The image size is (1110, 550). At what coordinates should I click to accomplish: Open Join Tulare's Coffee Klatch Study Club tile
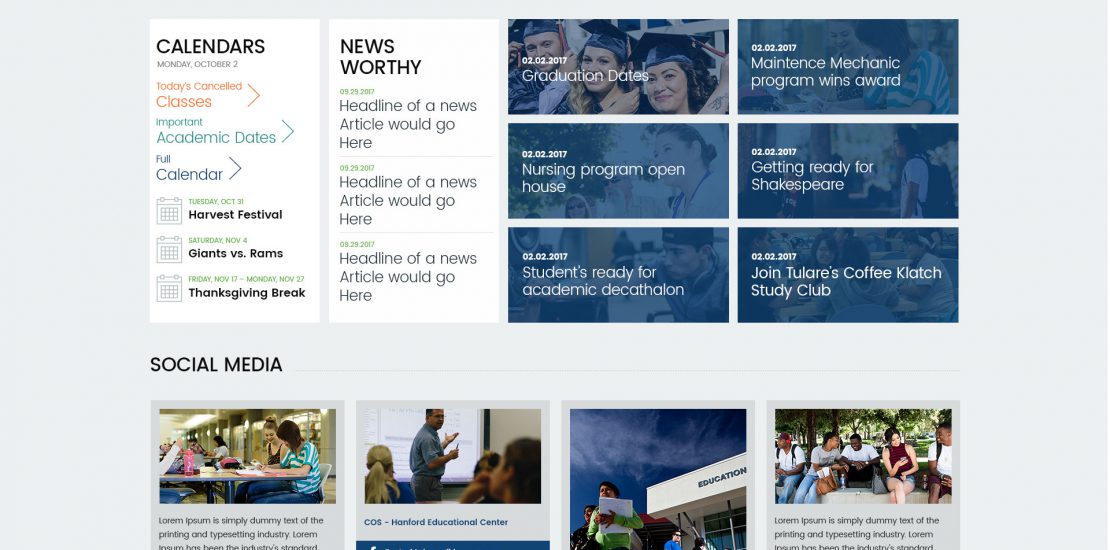[847, 275]
